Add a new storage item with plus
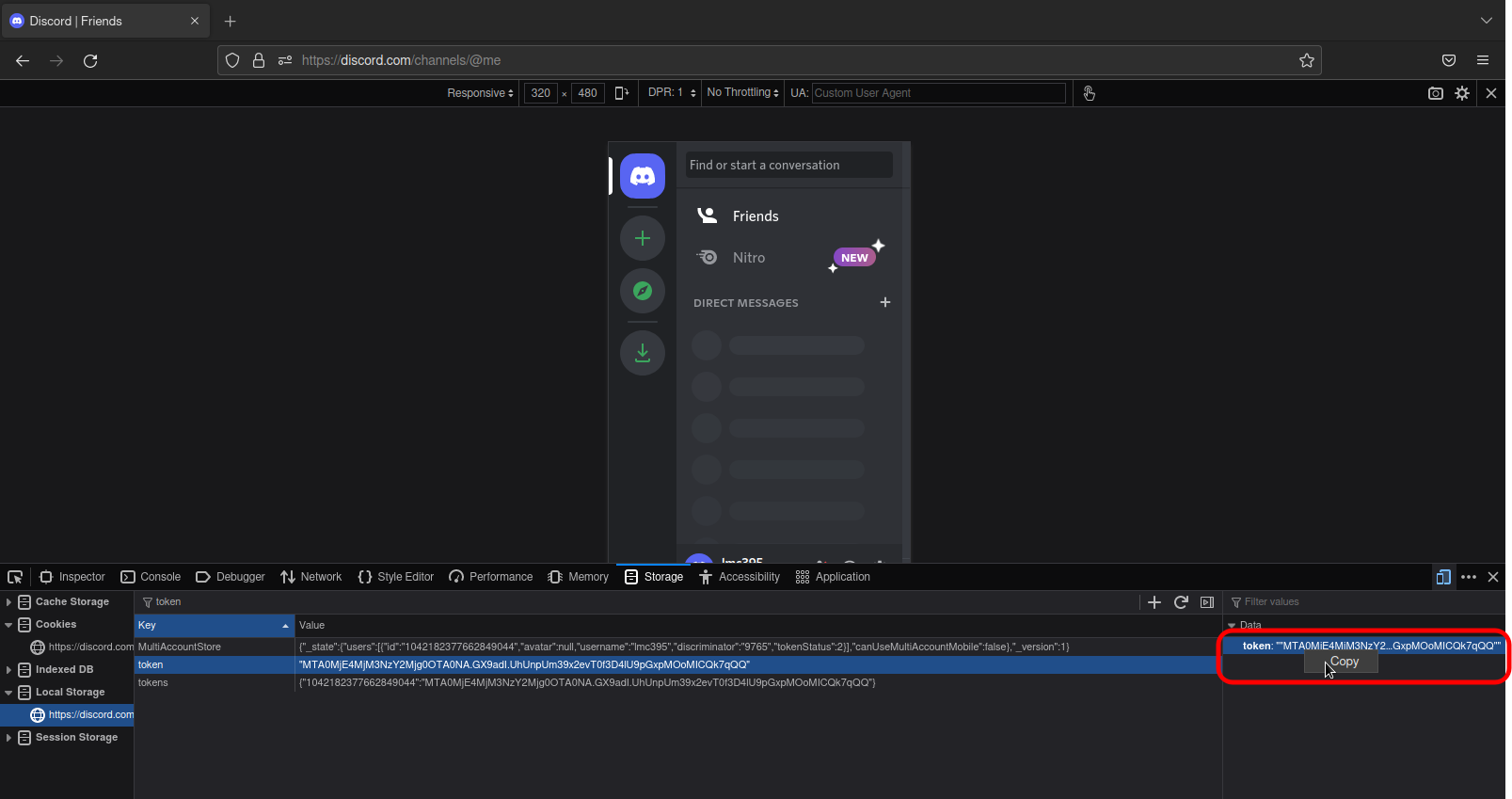Image resolution: width=1512 pixels, height=799 pixels. click(1154, 602)
